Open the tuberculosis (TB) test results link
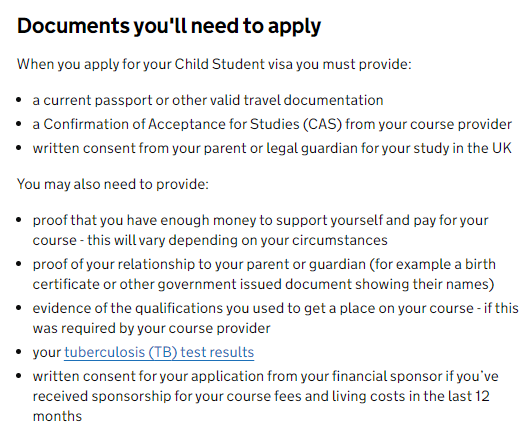This screenshot has height=439, width=531. (159, 352)
